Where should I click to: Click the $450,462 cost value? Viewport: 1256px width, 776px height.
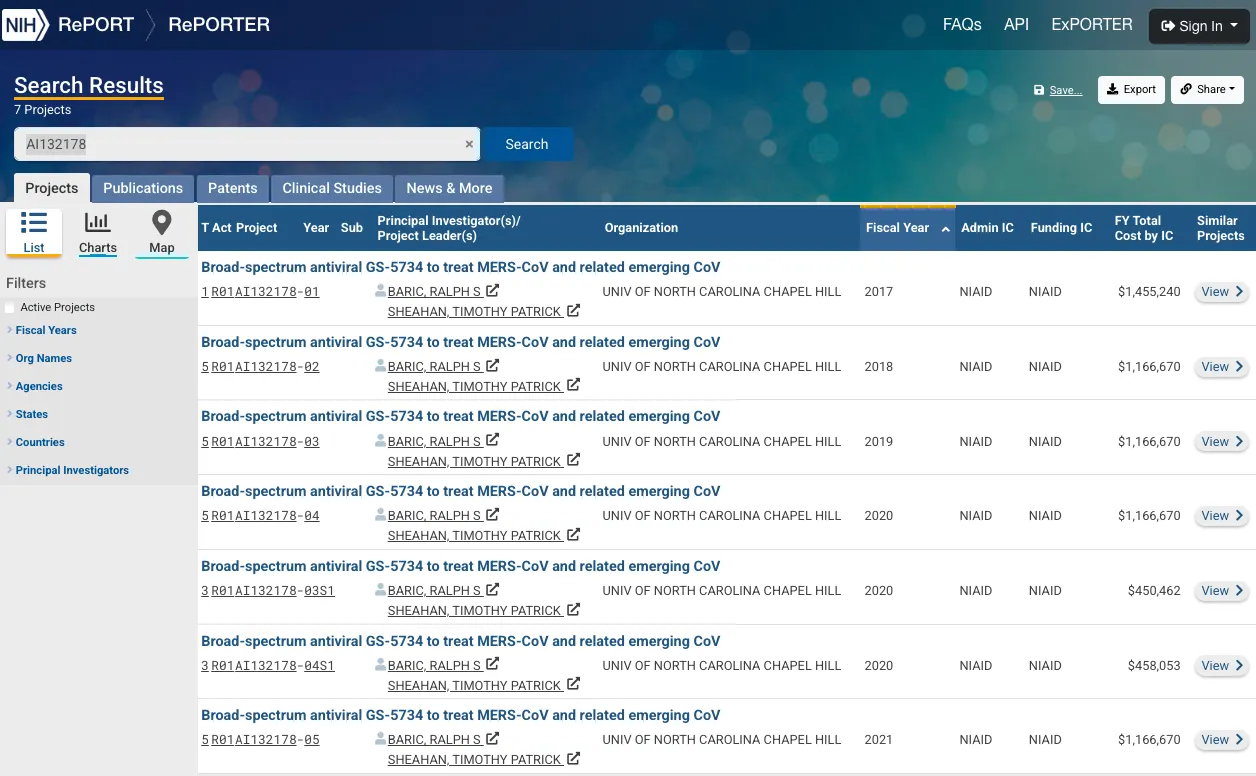(x=1154, y=591)
